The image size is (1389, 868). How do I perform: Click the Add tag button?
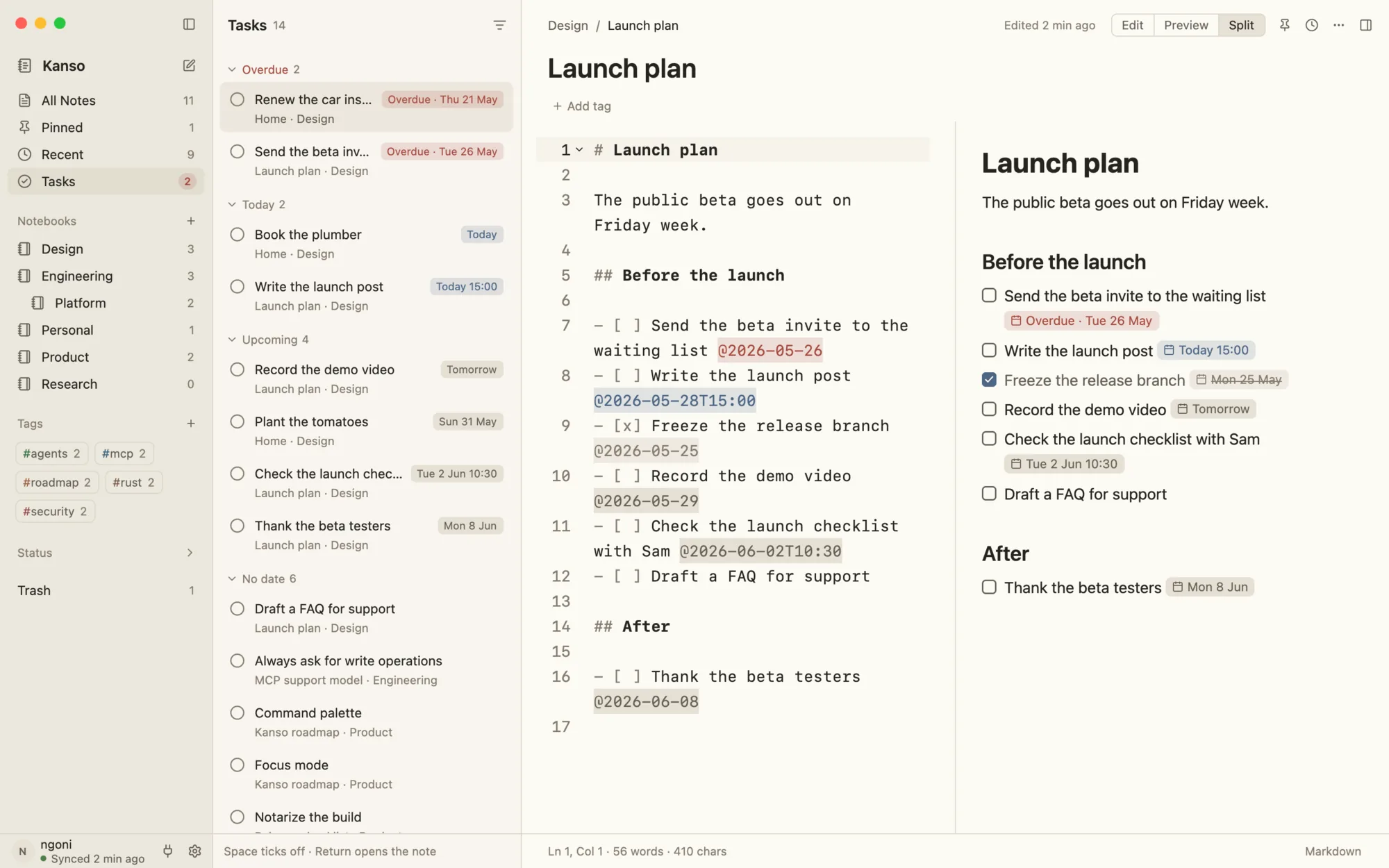coord(582,106)
